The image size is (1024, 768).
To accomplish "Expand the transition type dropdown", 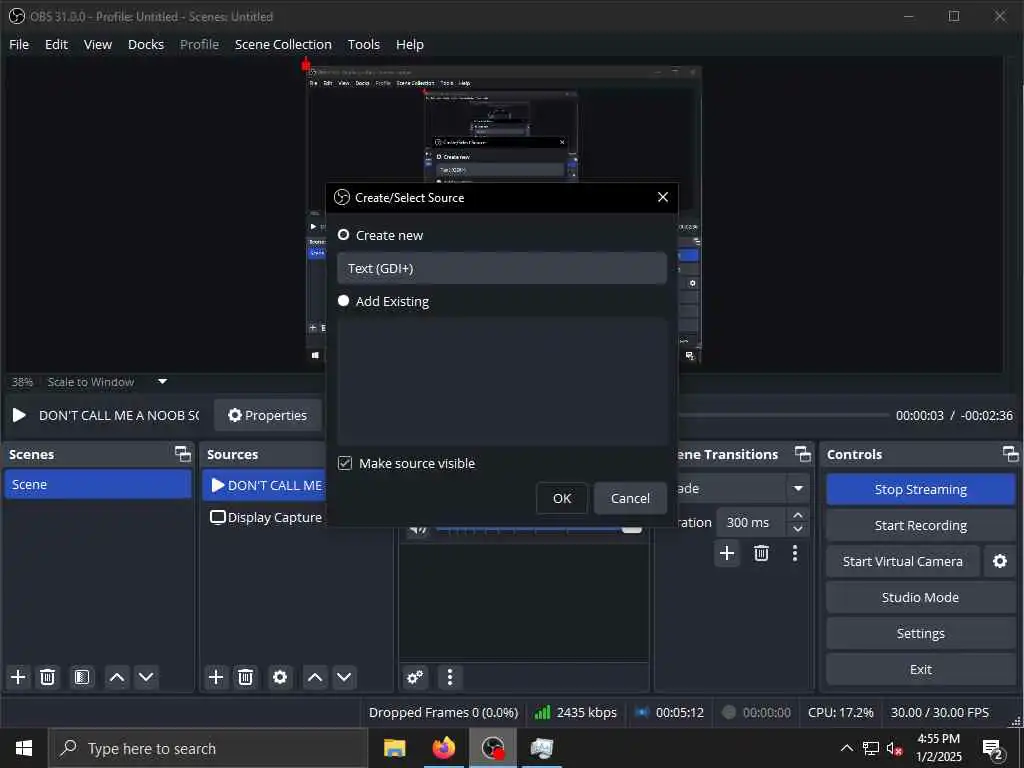I will point(798,488).
